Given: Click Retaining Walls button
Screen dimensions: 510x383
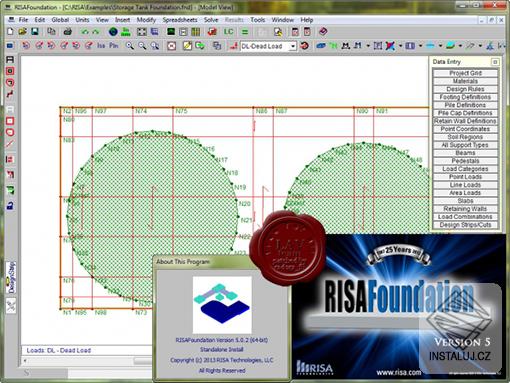Looking at the screenshot, I should point(465,209).
